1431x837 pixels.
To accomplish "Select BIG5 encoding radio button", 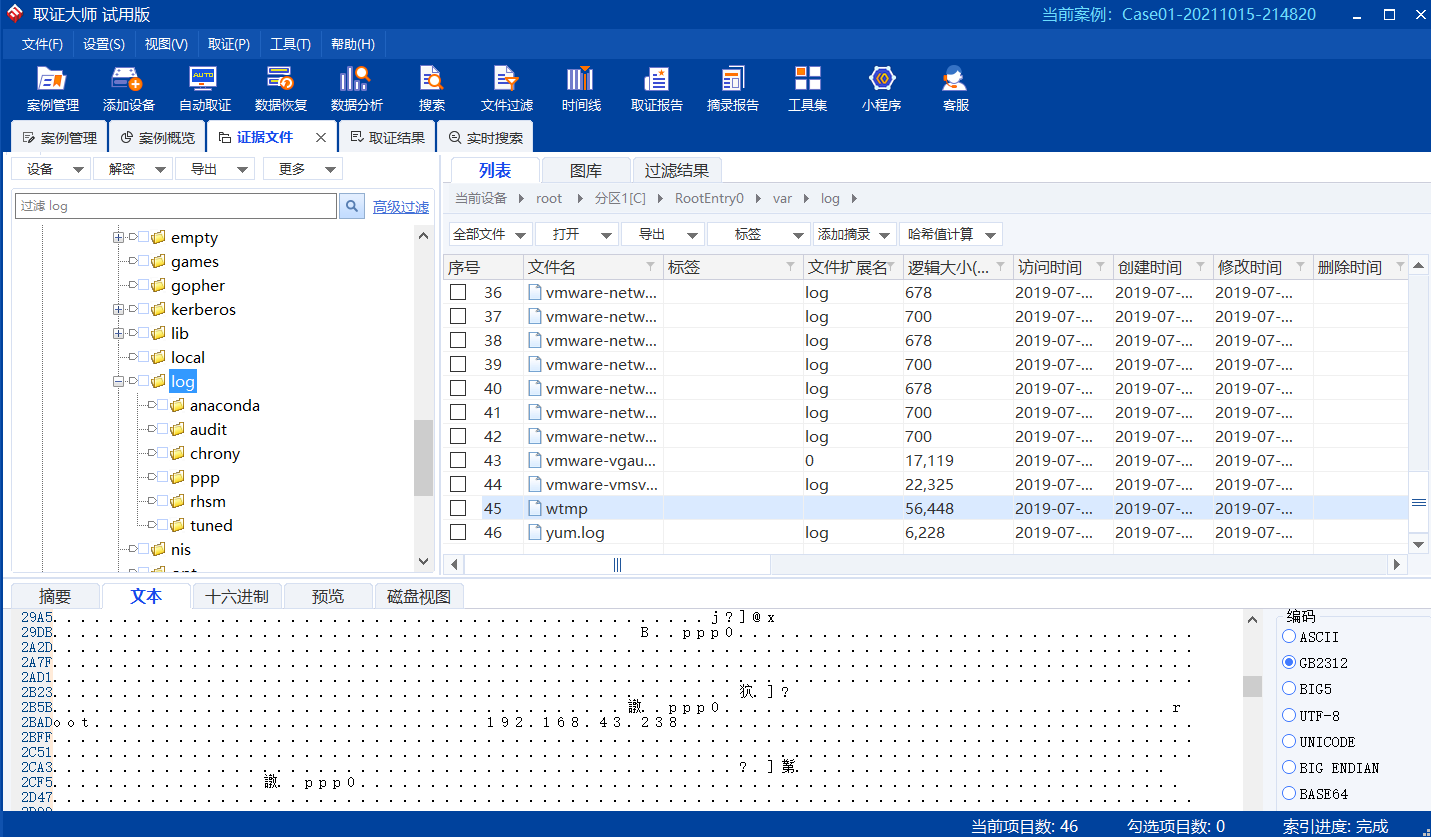I will 1289,689.
